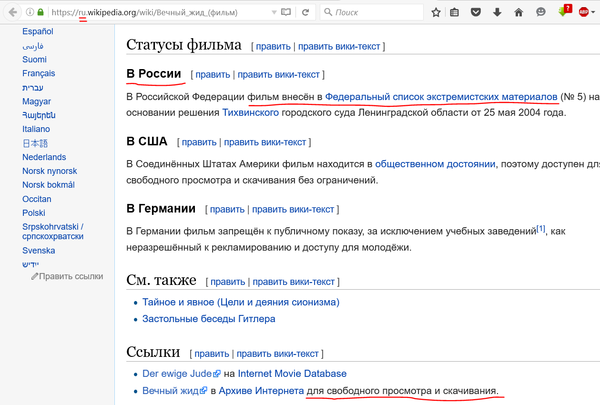
Task: Open the Svenska language link
Action: coord(39,250)
